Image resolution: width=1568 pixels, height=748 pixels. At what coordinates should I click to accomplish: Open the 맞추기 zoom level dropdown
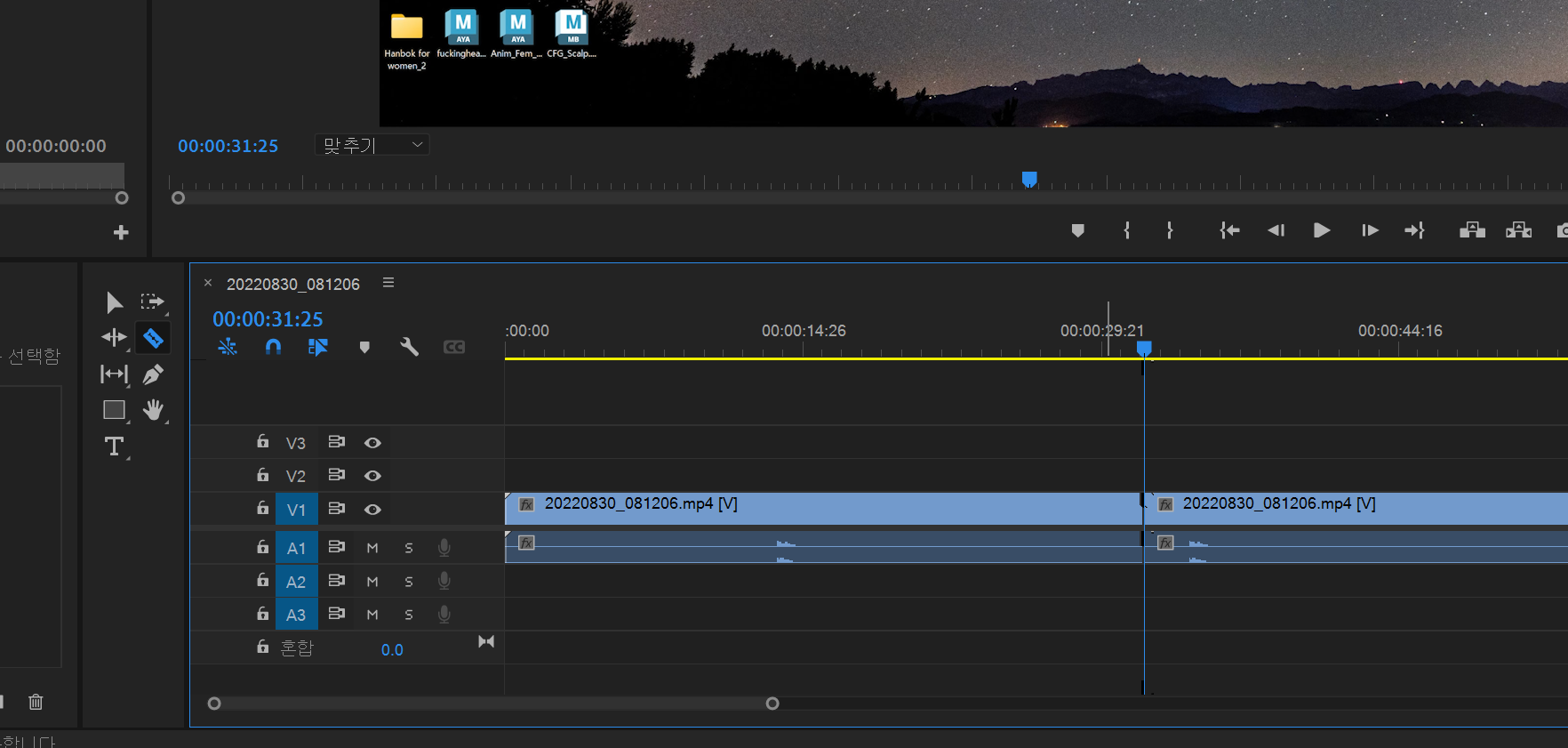(372, 145)
